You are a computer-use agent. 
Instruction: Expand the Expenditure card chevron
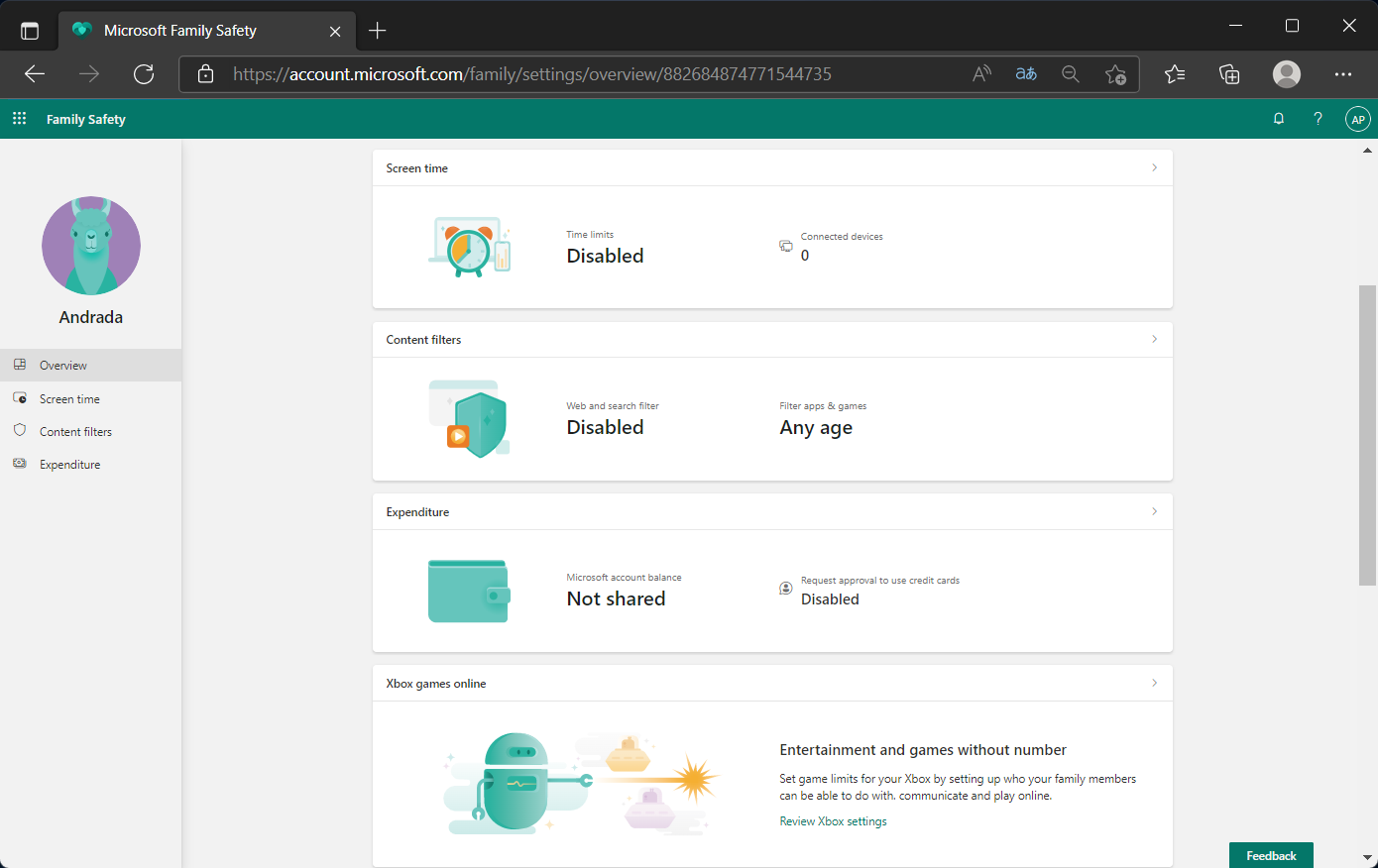coord(1154,511)
